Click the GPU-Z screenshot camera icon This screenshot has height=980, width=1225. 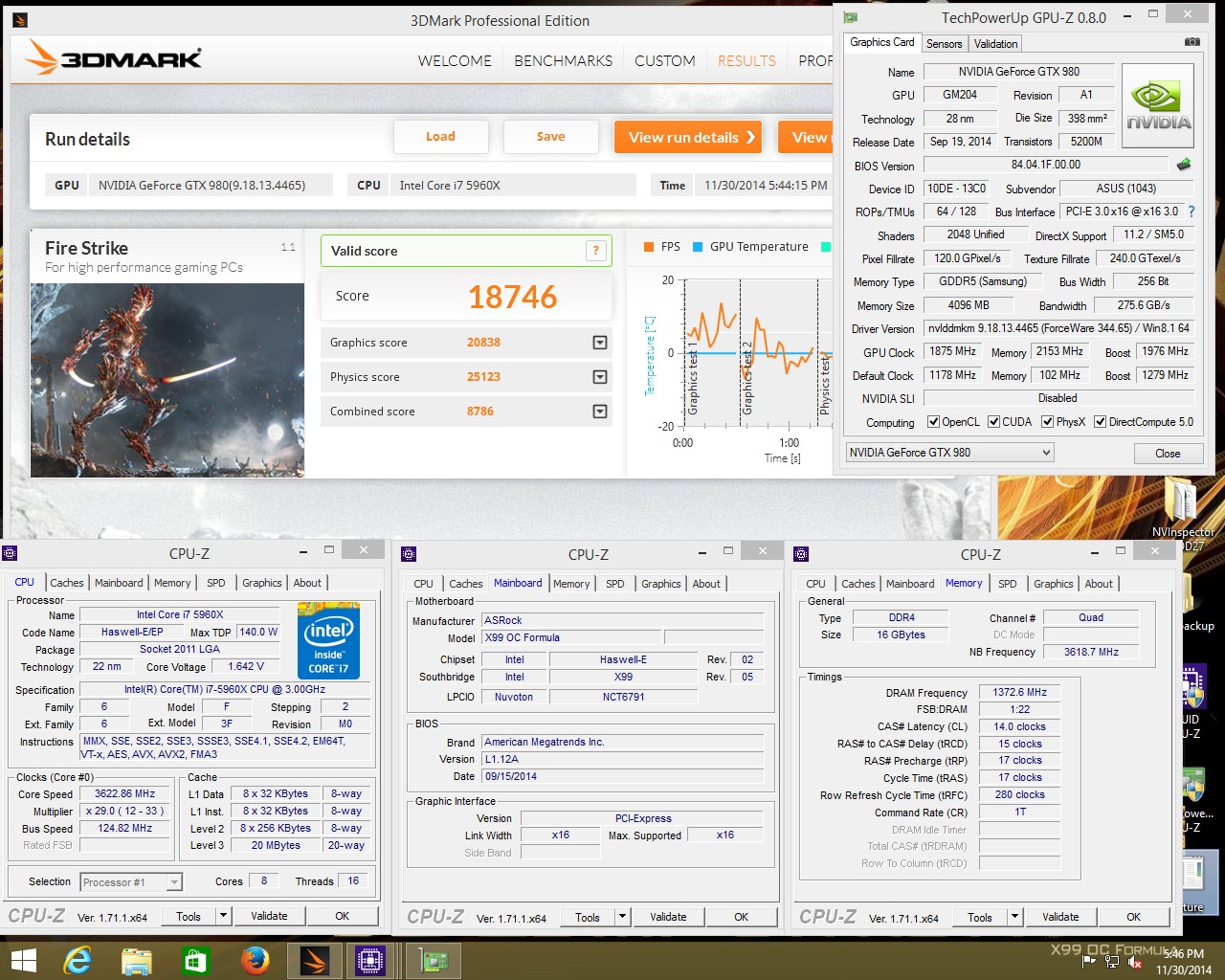tap(1192, 42)
